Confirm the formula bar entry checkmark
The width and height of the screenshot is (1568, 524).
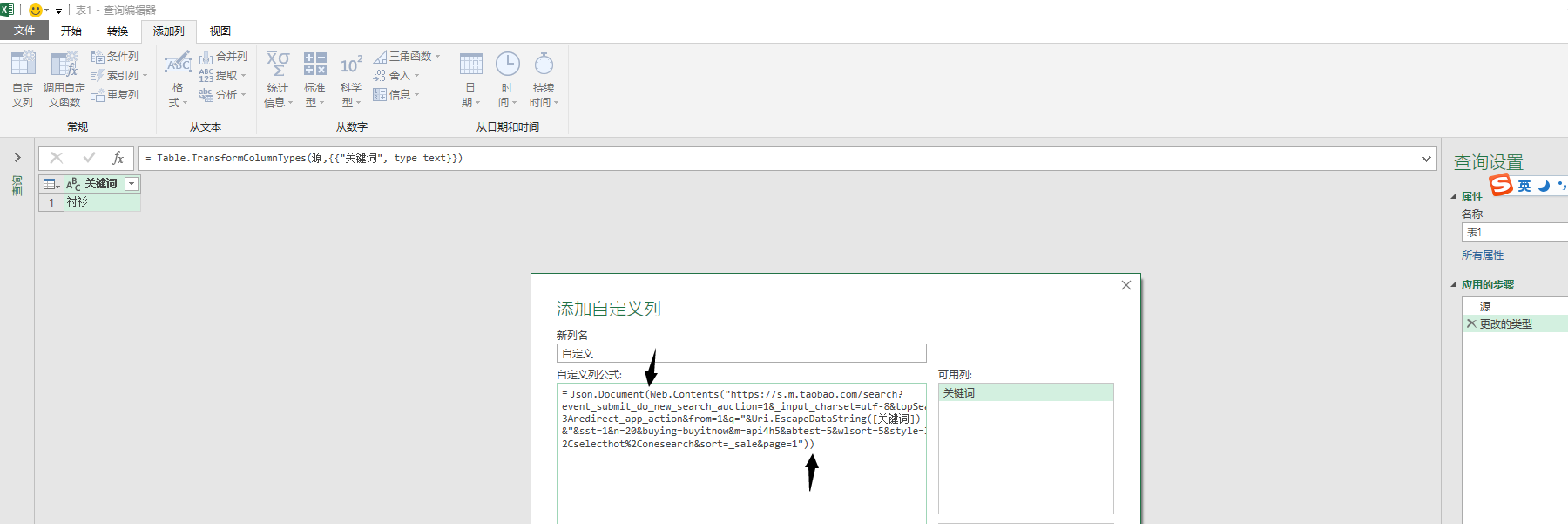pos(89,158)
